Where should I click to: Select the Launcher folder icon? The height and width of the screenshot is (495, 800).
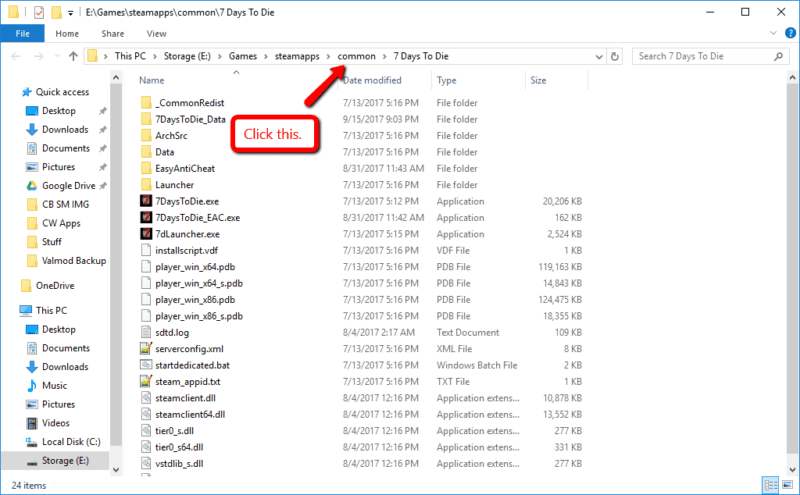coord(146,185)
